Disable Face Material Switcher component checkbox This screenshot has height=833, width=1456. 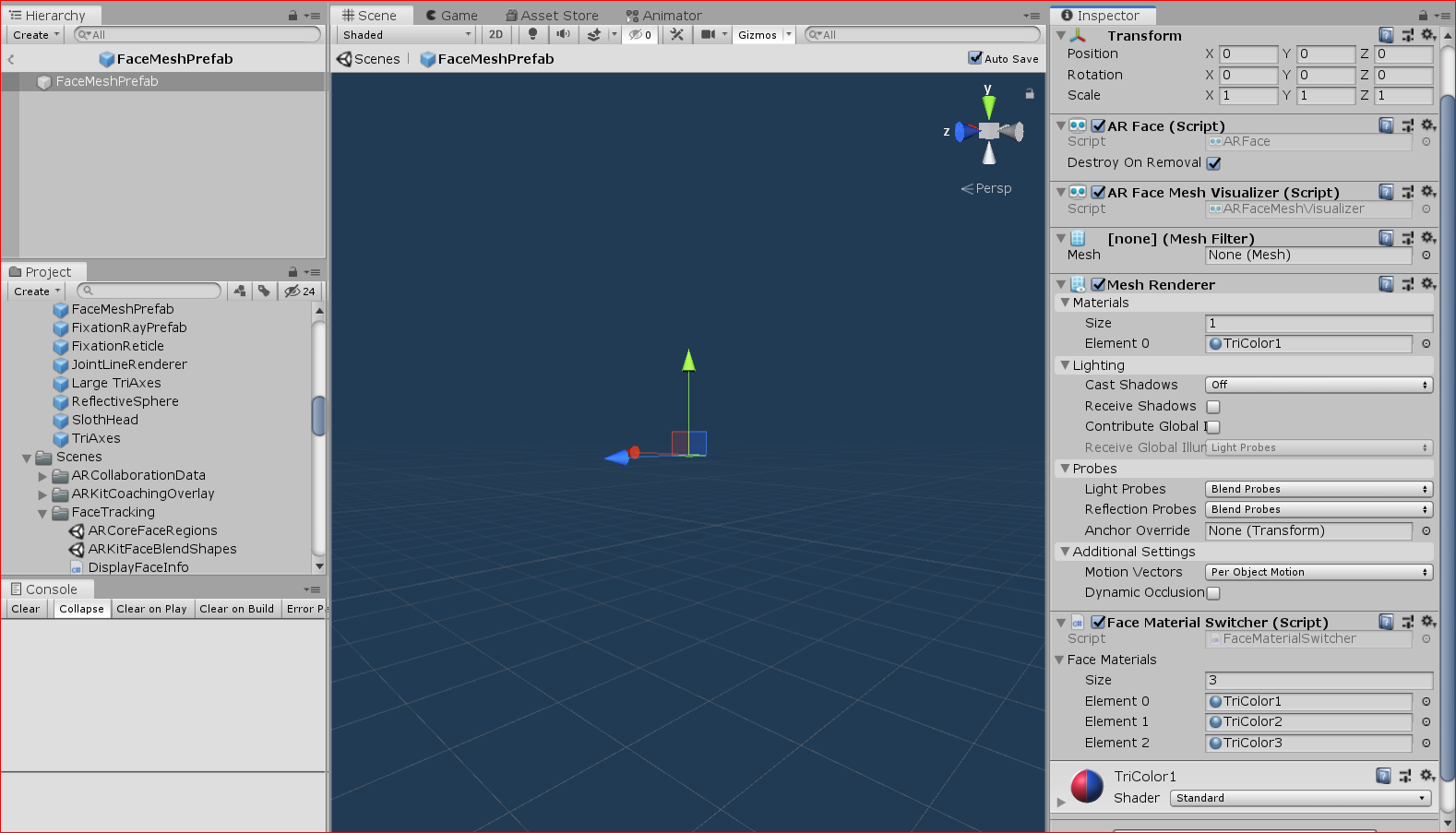pyautogui.click(x=1098, y=622)
